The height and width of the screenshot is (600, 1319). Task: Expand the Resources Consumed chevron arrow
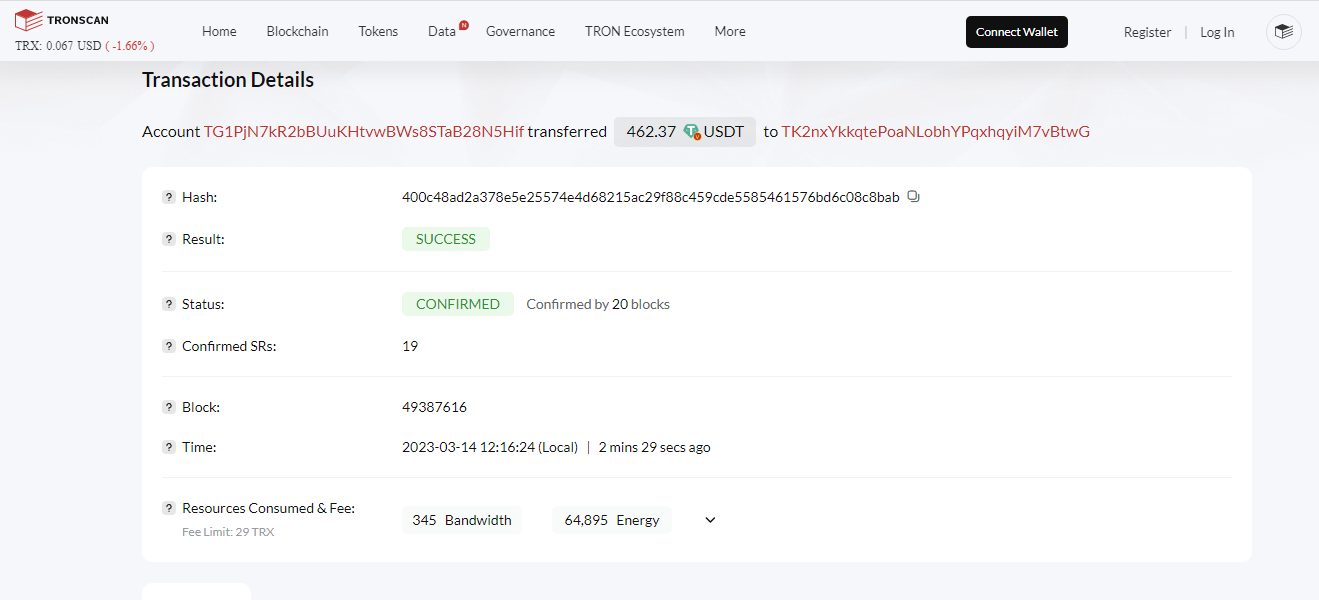coord(710,520)
